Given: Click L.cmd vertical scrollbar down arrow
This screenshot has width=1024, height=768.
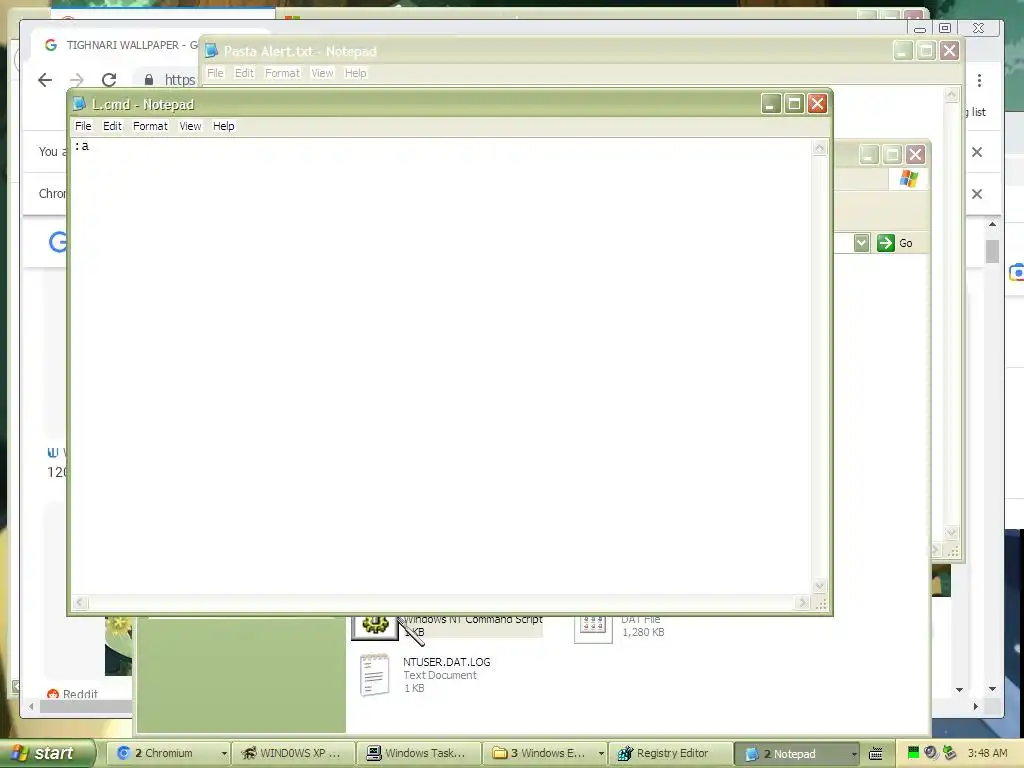Looking at the screenshot, I should tap(820, 586).
